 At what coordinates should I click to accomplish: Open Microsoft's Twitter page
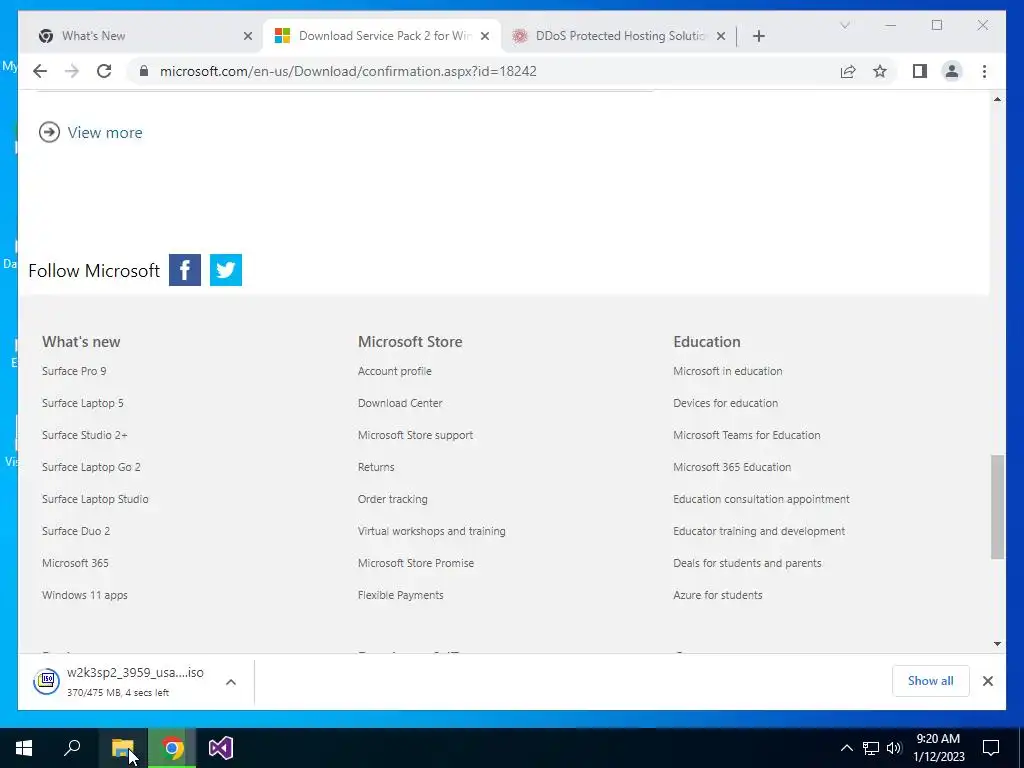point(226,270)
